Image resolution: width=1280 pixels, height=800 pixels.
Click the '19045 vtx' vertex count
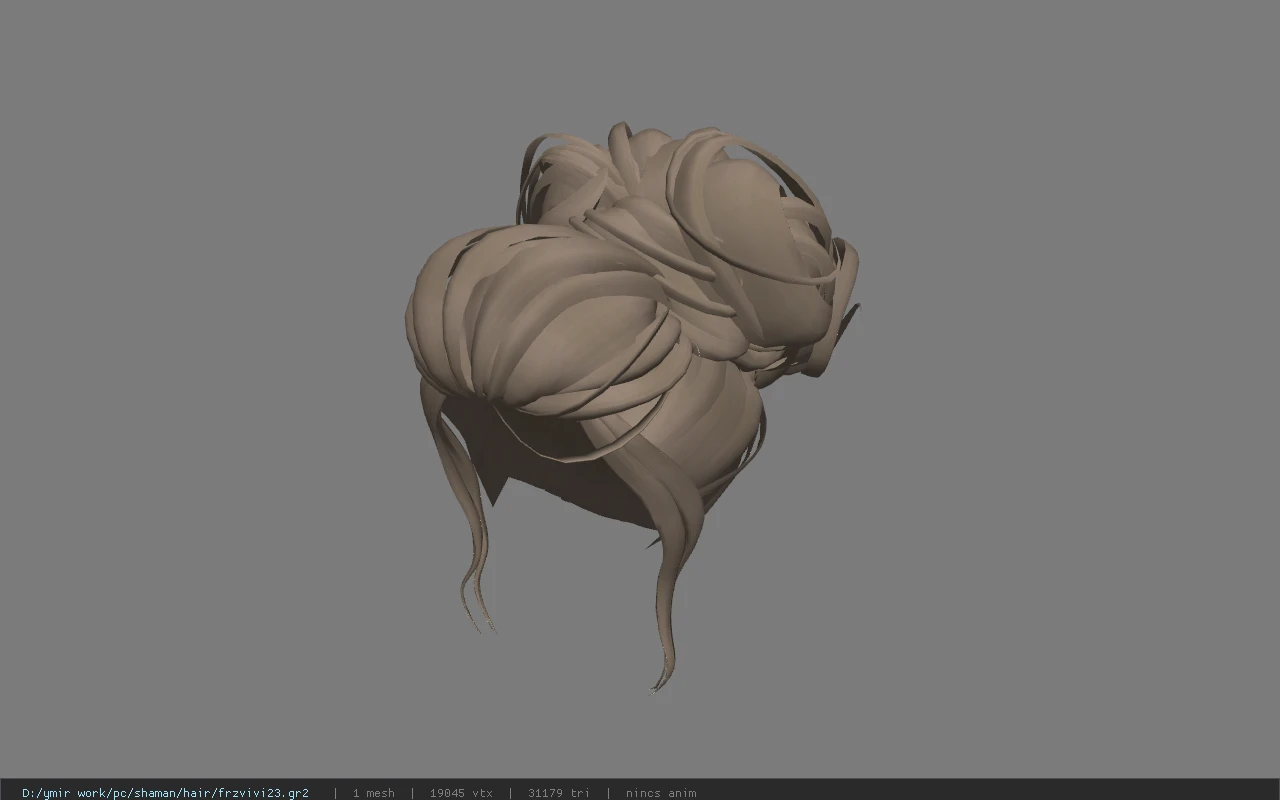(461, 793)
